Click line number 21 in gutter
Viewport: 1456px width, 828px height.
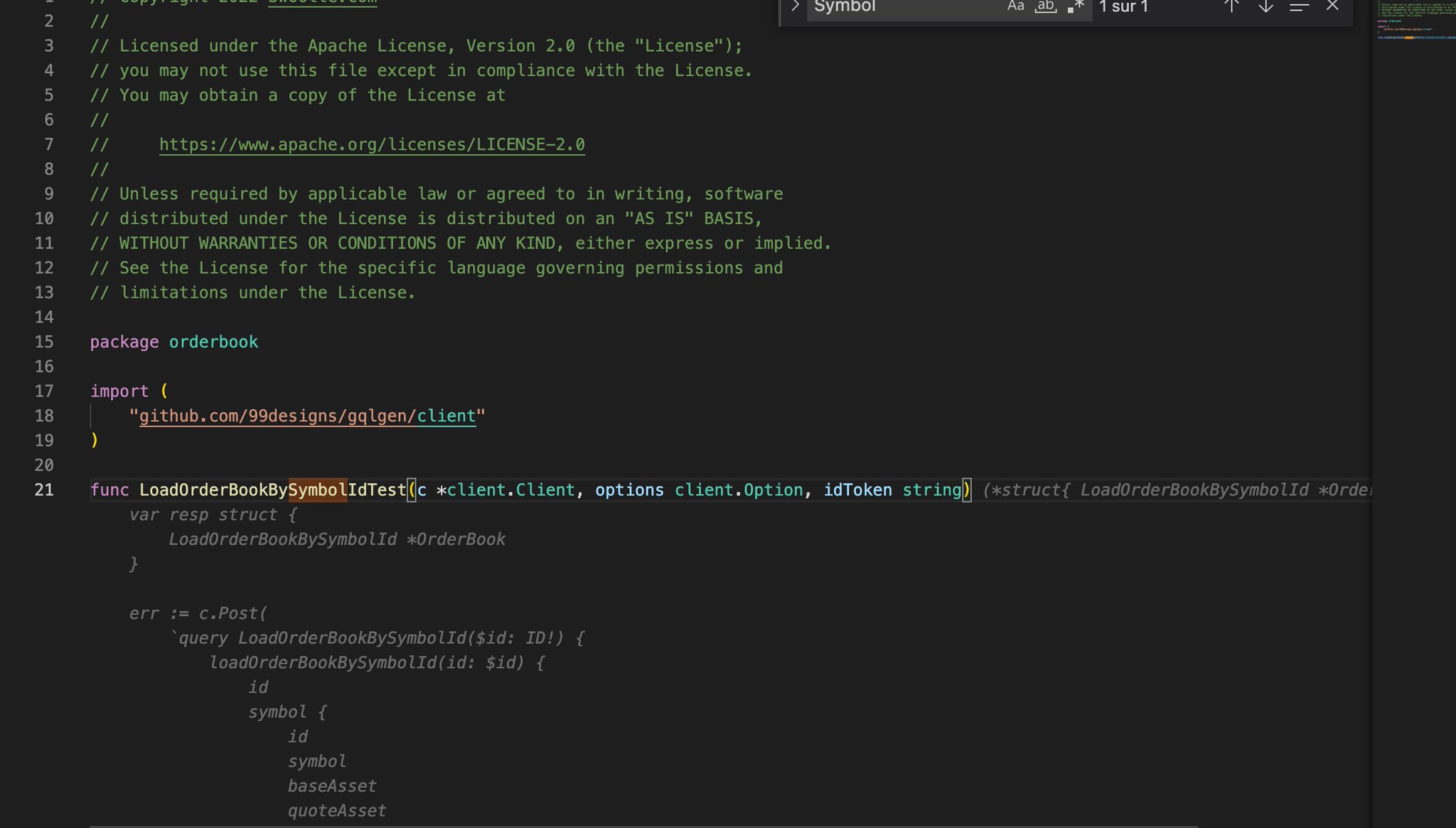coord(44,490)
